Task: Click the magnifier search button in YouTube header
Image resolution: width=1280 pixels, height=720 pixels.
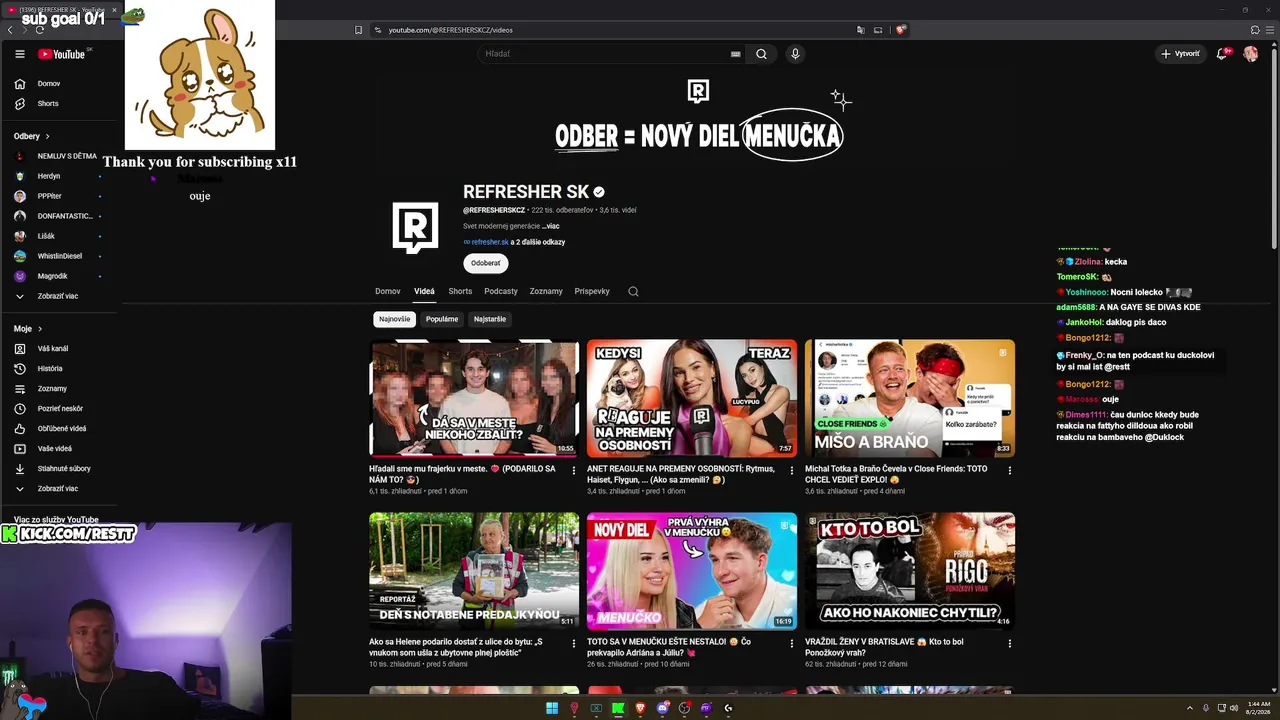Action: click(x=761, y=54)
